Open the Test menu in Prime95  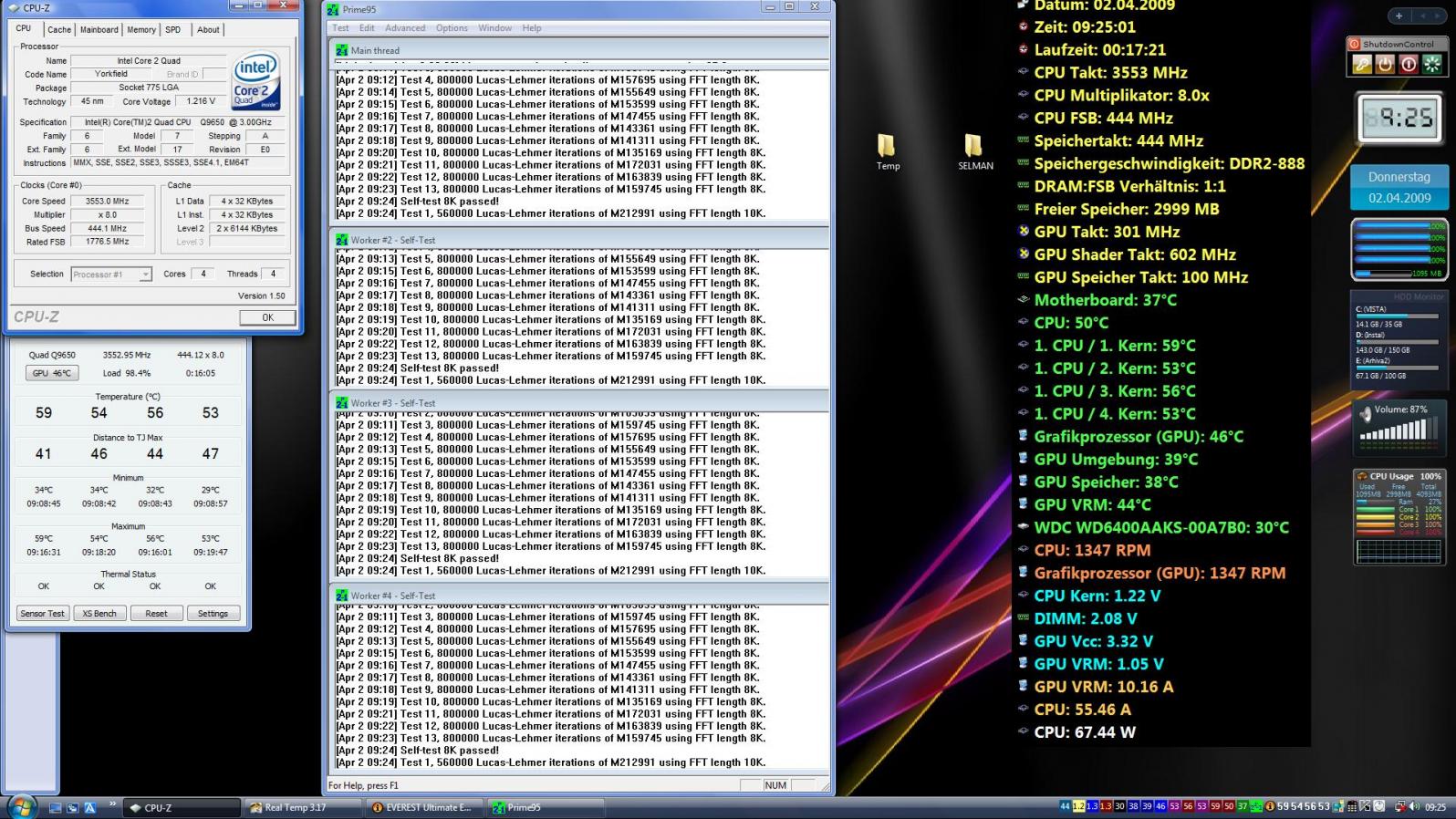[x=340, y=28]
